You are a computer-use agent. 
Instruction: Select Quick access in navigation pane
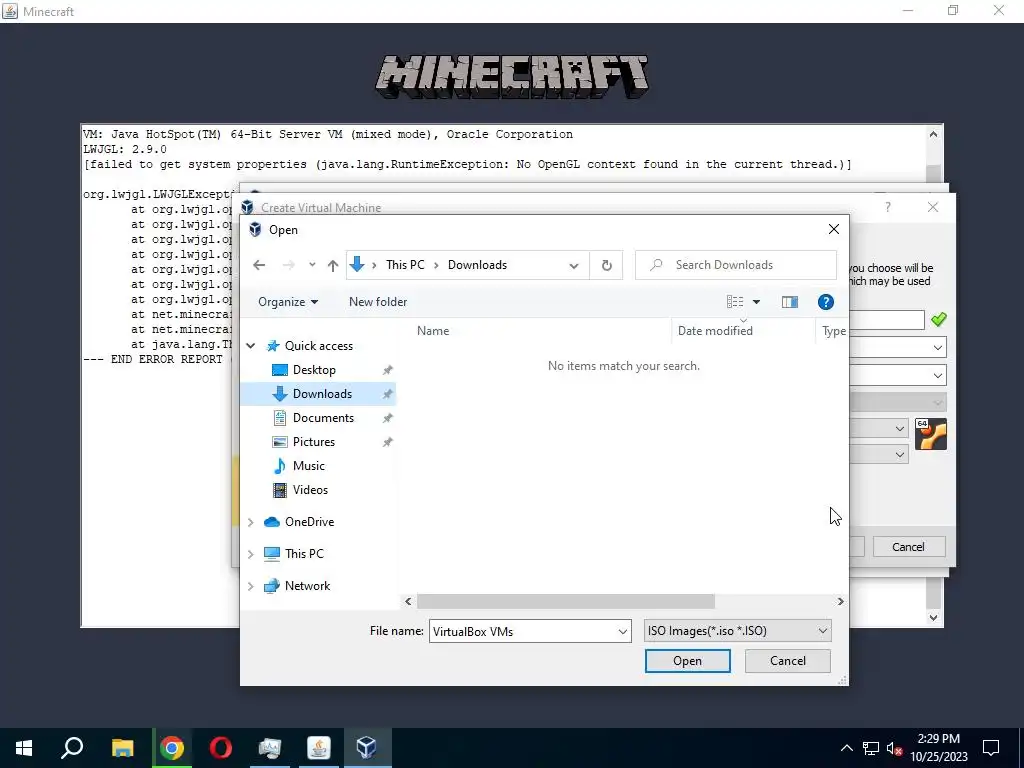coord(319,345)
